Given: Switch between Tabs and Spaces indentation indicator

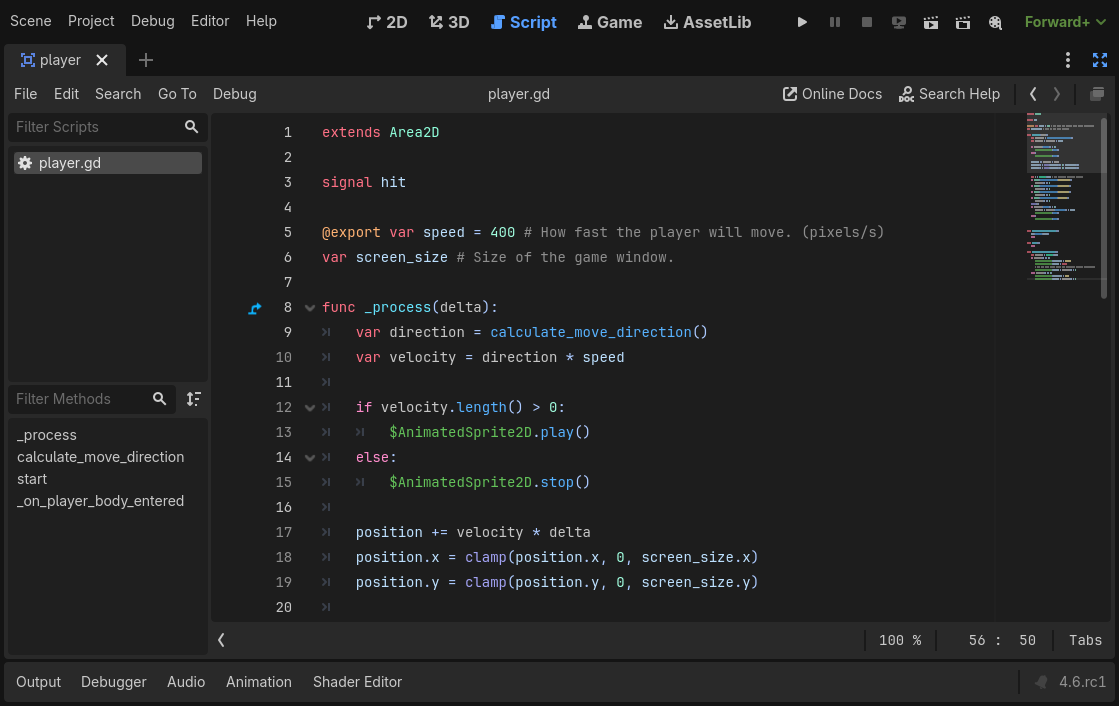Looking at the screenshot, I should [x=1085, y=640].
